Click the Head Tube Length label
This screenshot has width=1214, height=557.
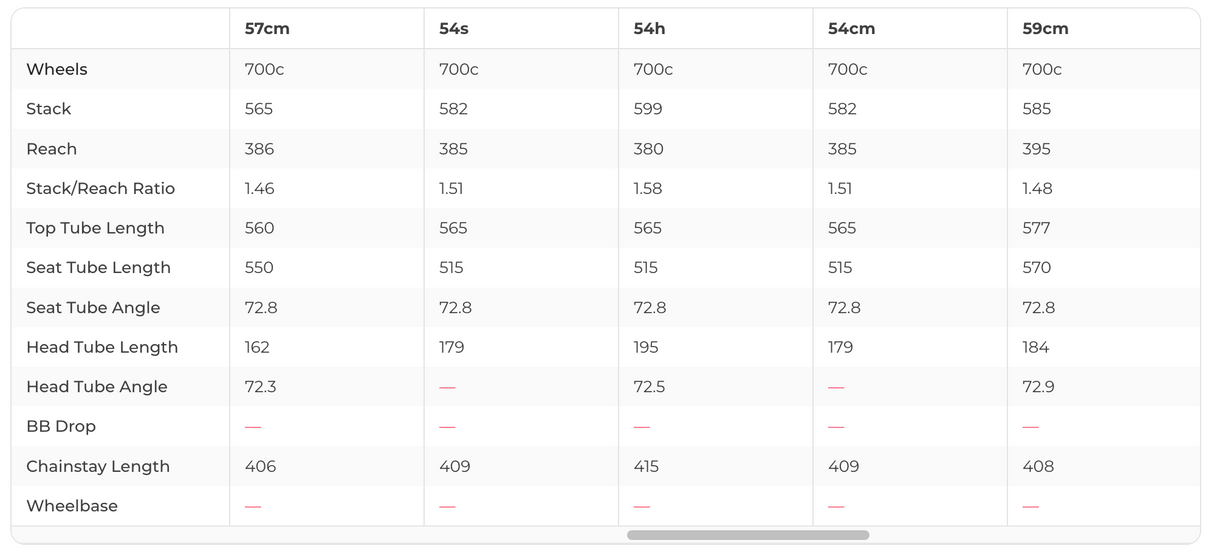pyautogui.click(x=102, y=347)
